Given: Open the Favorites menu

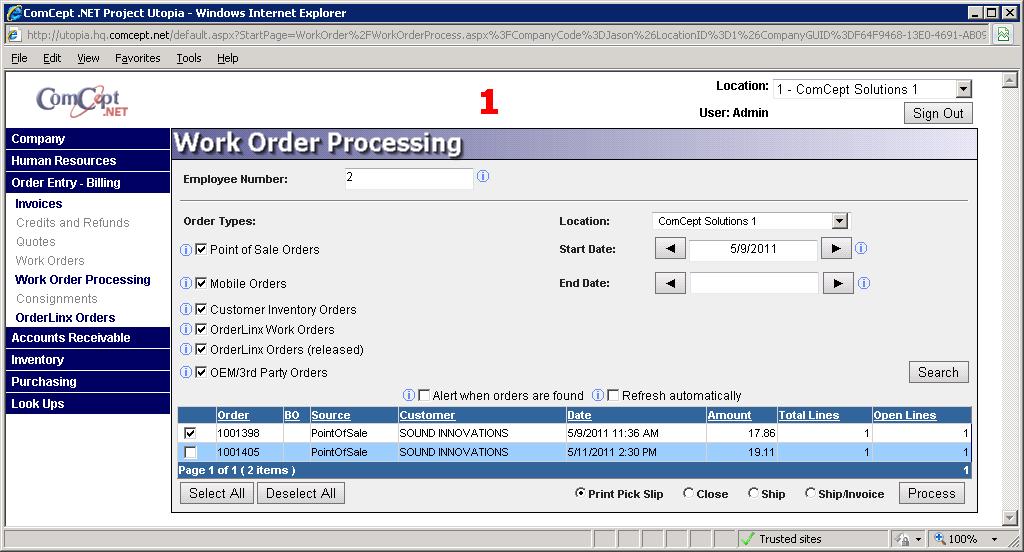Looking at the screenshot, I should (x=137, y=58).
